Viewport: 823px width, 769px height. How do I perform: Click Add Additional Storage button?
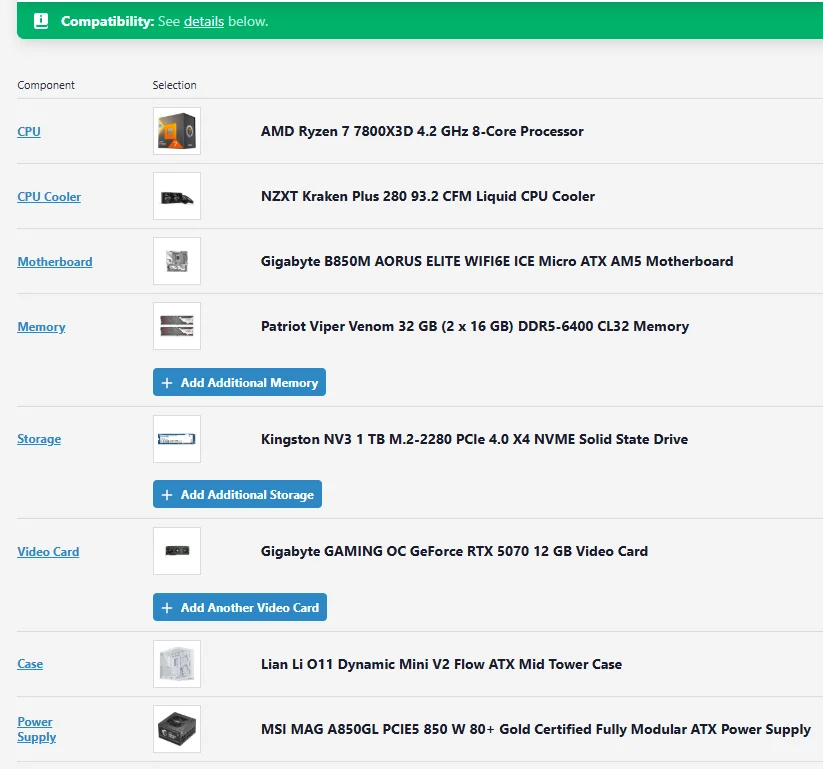click(x=237, y=494)
